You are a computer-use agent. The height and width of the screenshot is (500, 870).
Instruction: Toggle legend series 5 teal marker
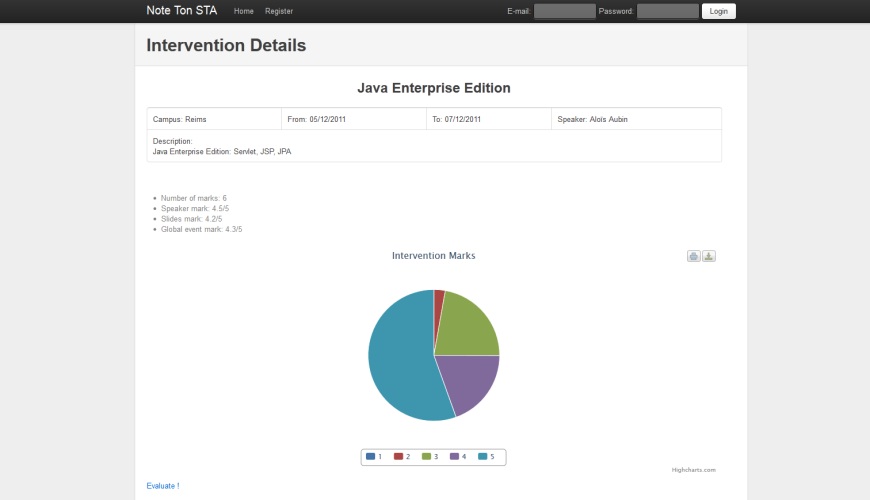[483, 457]
